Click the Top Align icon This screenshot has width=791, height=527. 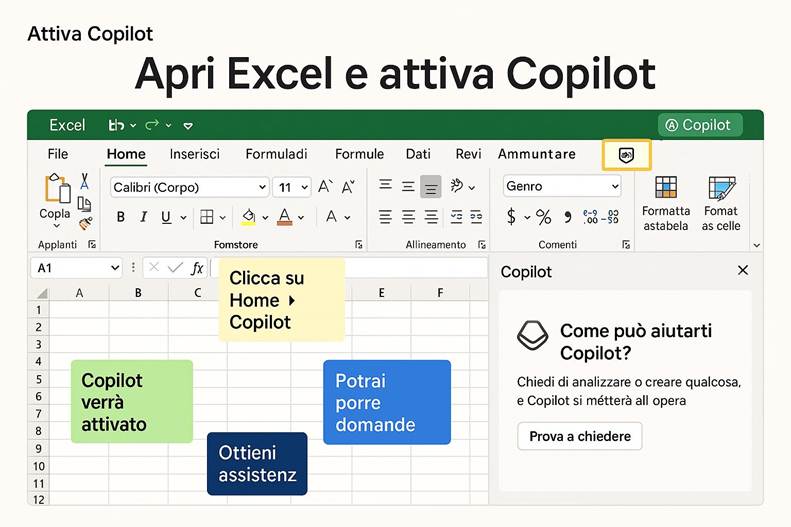click(385, 186)
